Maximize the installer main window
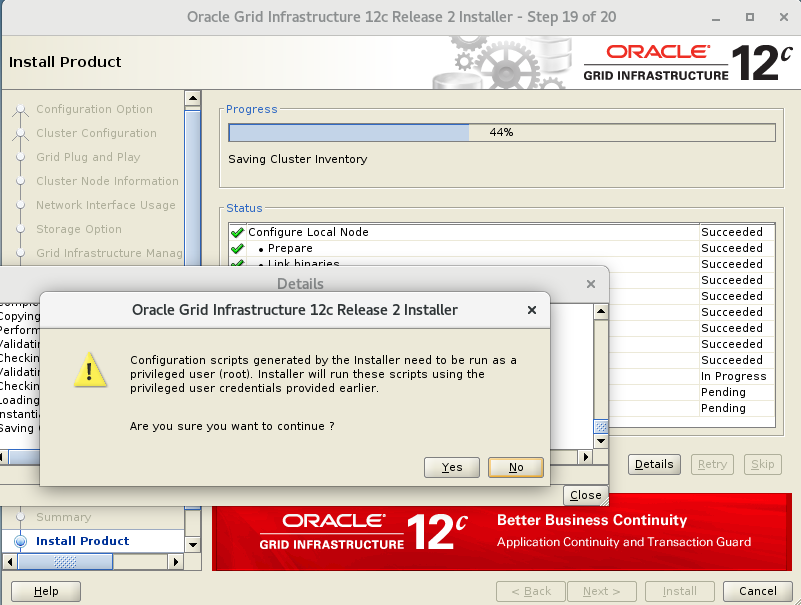Viewport: 801px width, 605px height. (x=749, y=17)
